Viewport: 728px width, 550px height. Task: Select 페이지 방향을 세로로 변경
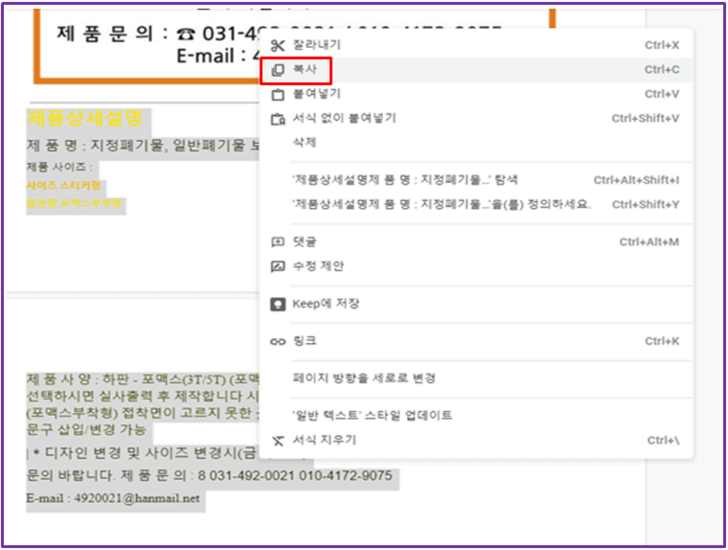[477, 378]
